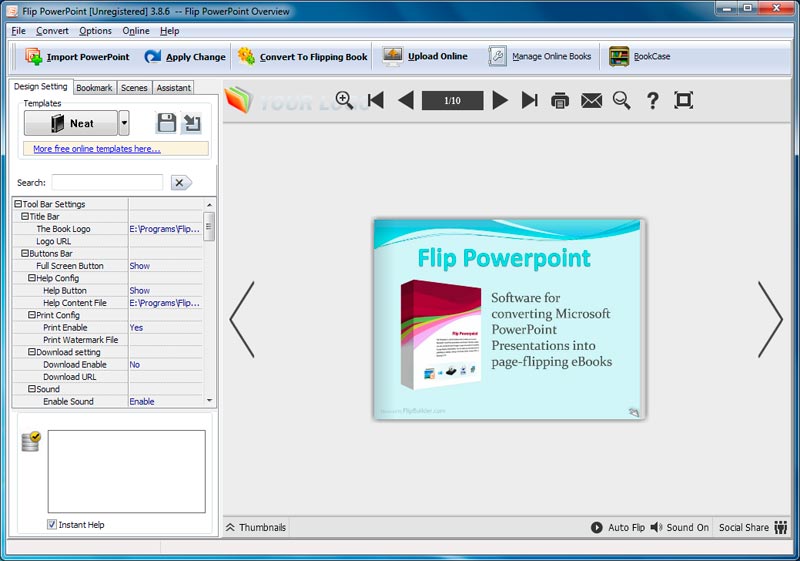Go to previous page with the left triangle
Image resolution: width=800 pixels, height=561 pixels.
(x=406, y=100)
